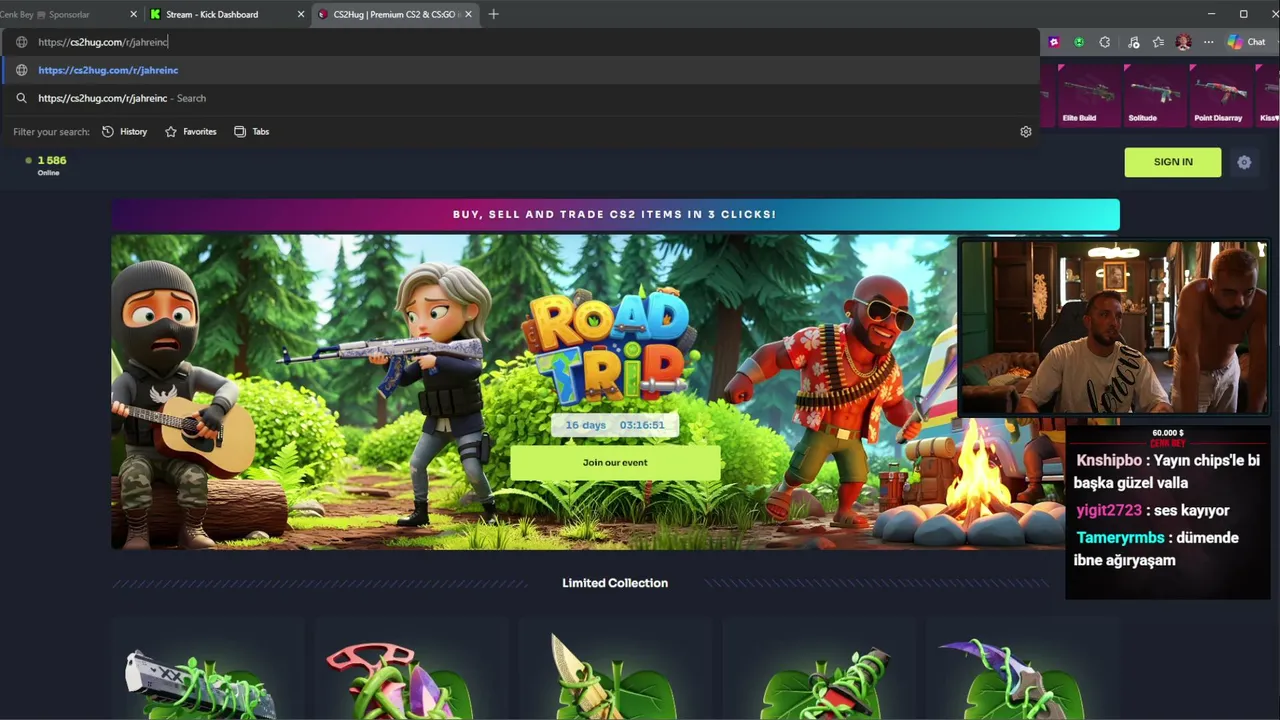The image size is (1280, 720).
Task: Filter search suggestions by Tabs
Action: pos(252,132)
